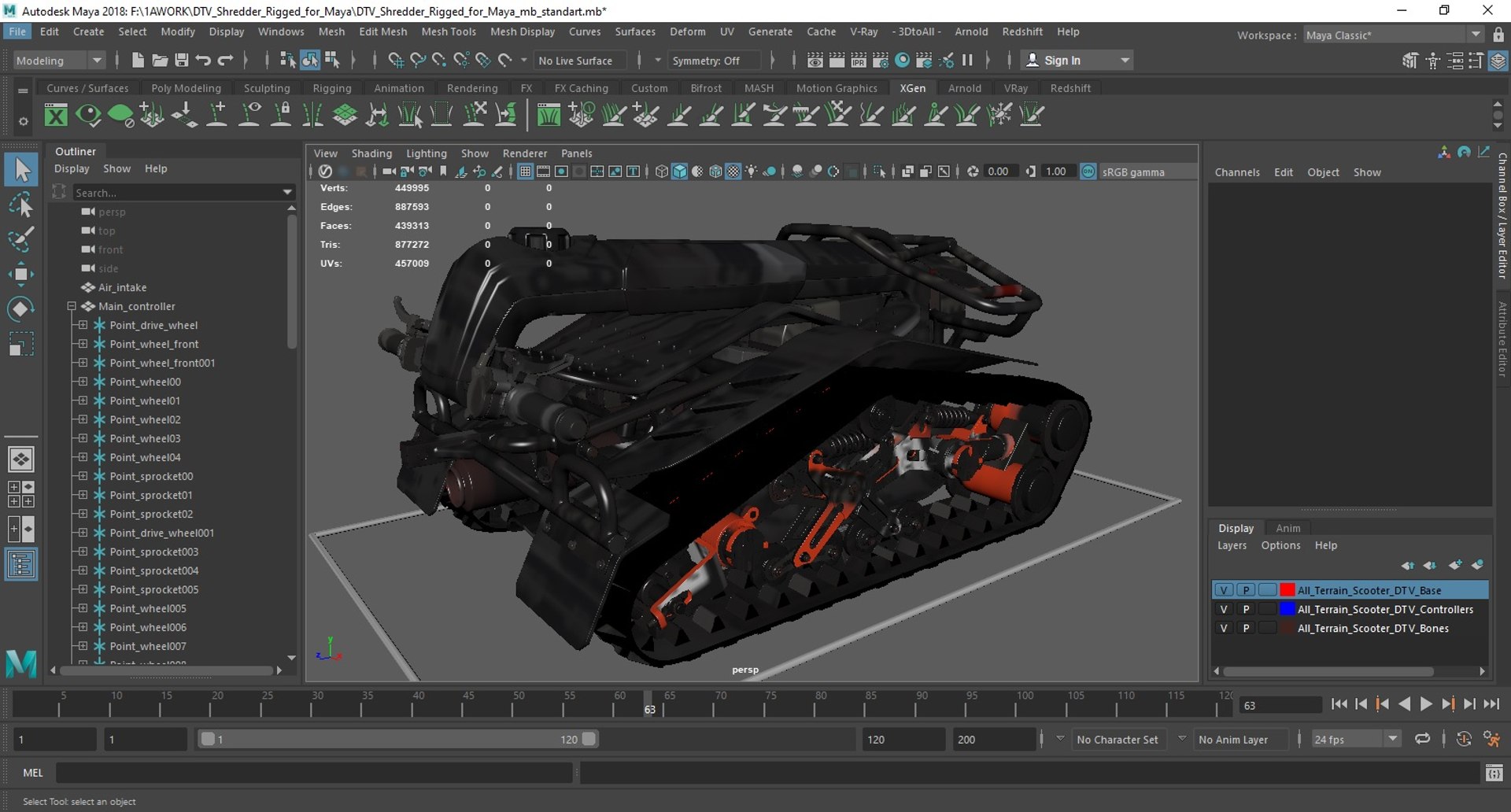Click the blue color swatch of Controllers layer
1511x812 pixels.
coord(1287,609)
